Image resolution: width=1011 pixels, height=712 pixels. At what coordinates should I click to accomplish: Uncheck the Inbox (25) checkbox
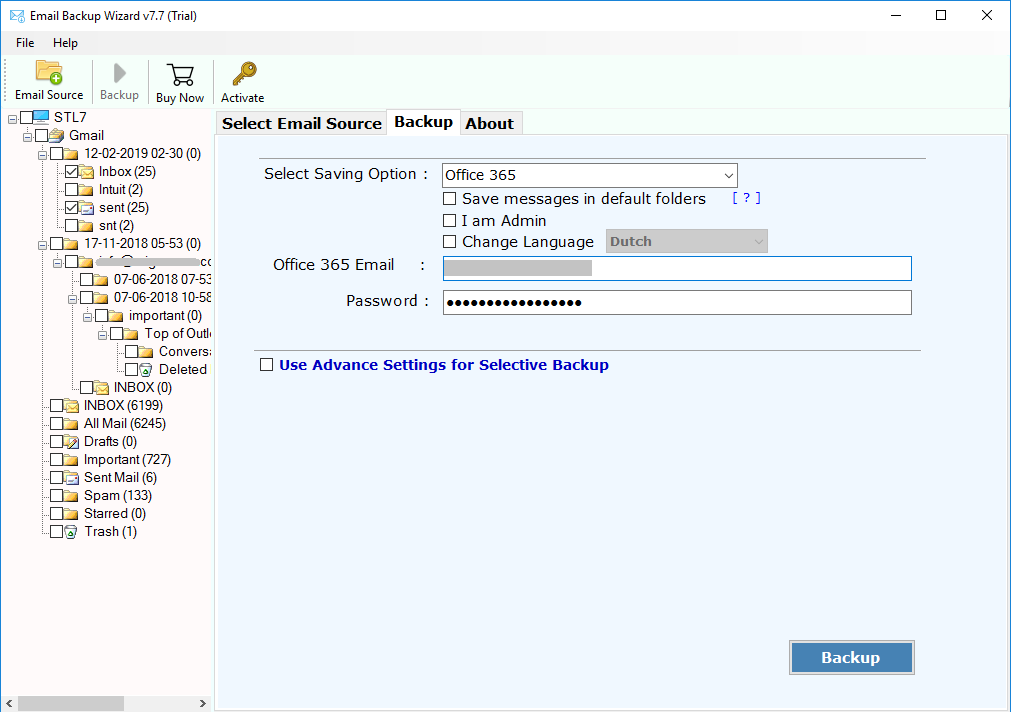click(72, 172)
